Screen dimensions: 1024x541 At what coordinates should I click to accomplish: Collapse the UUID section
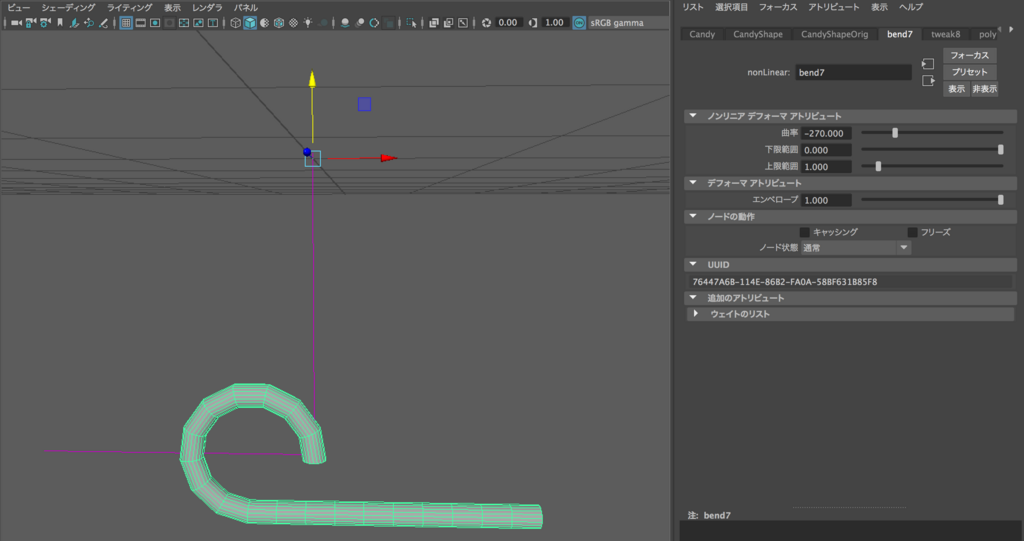[693, 265]
